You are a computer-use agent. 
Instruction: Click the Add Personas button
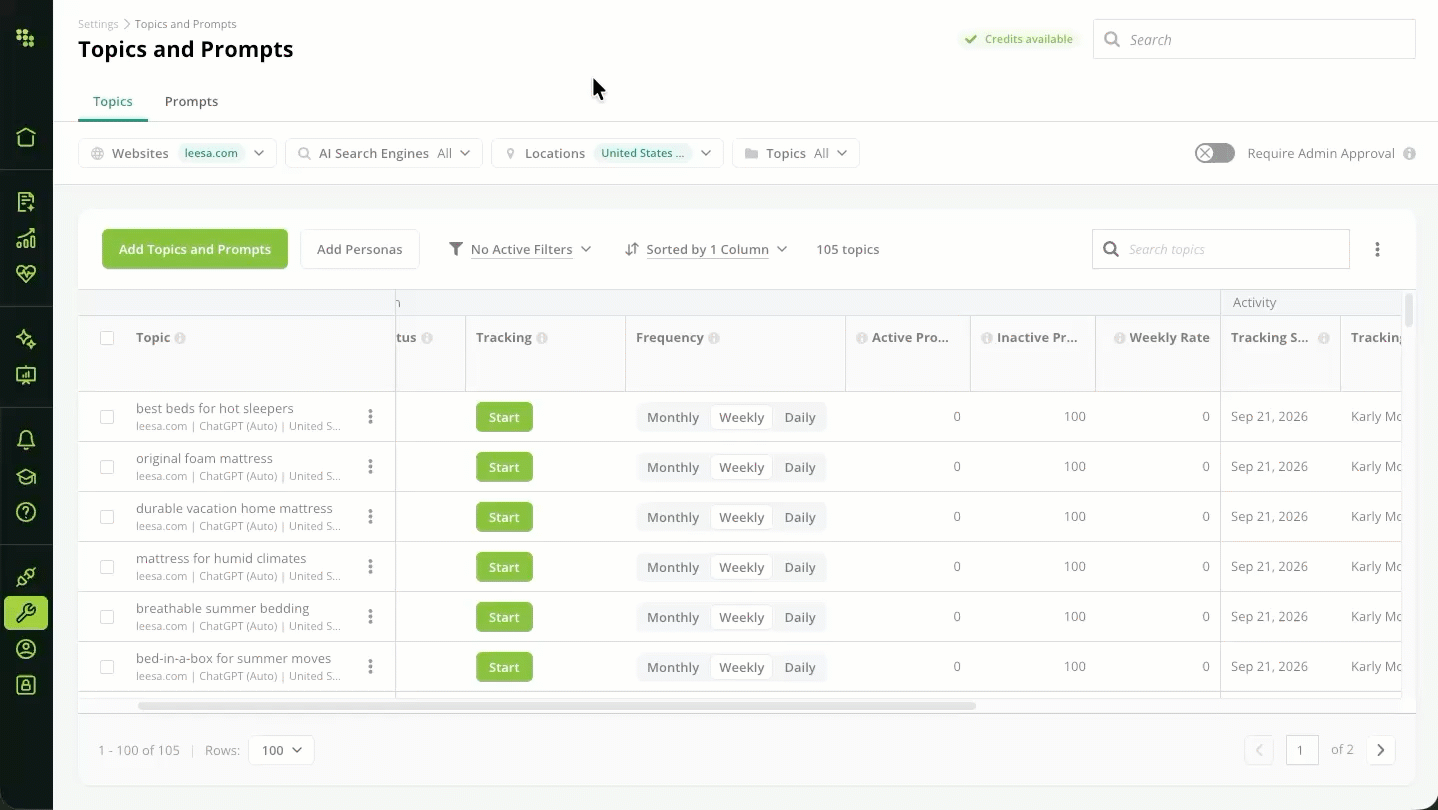pyautogui.click(x=360, y=249)
